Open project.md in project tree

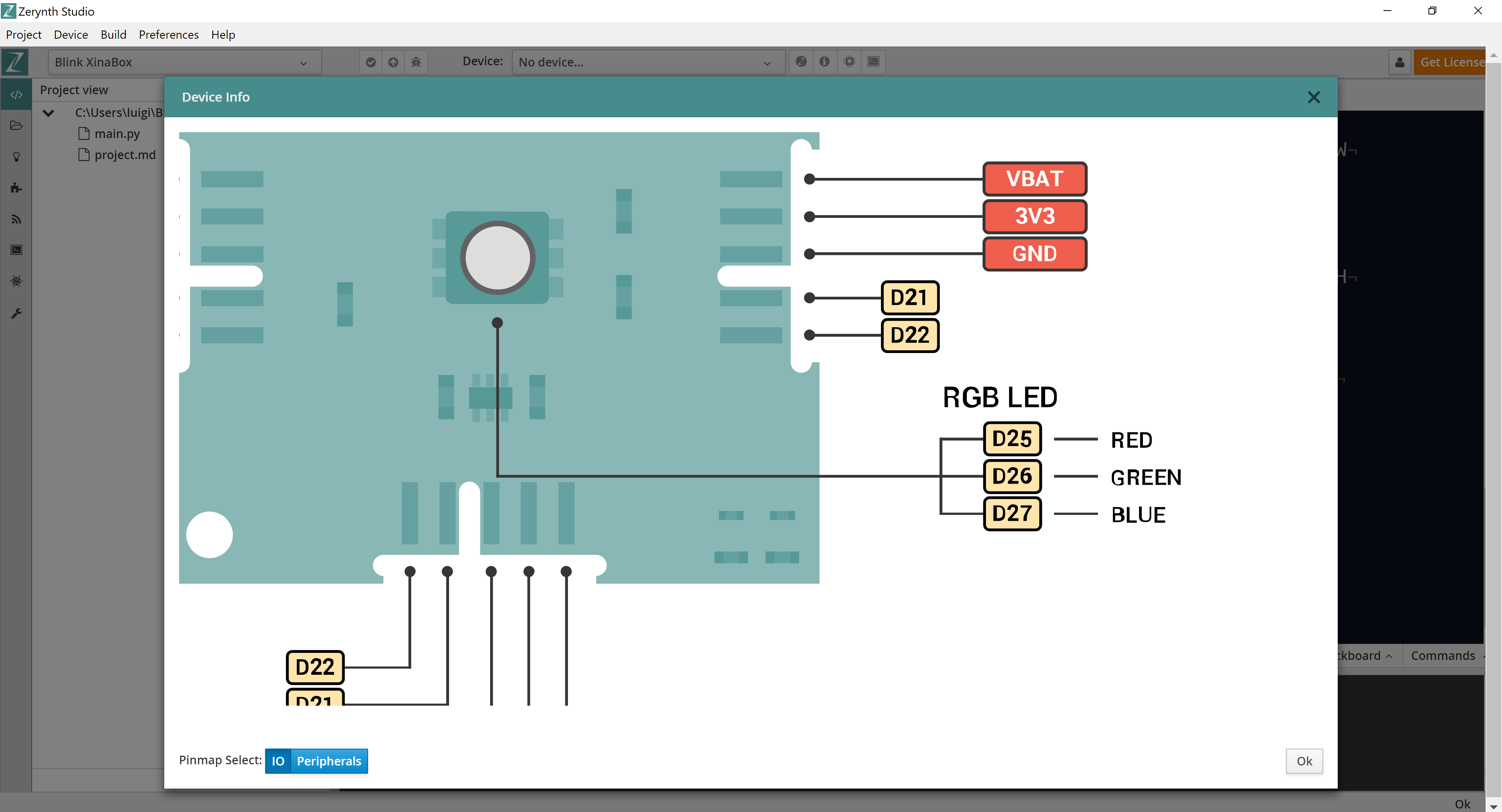click(125, 154)
